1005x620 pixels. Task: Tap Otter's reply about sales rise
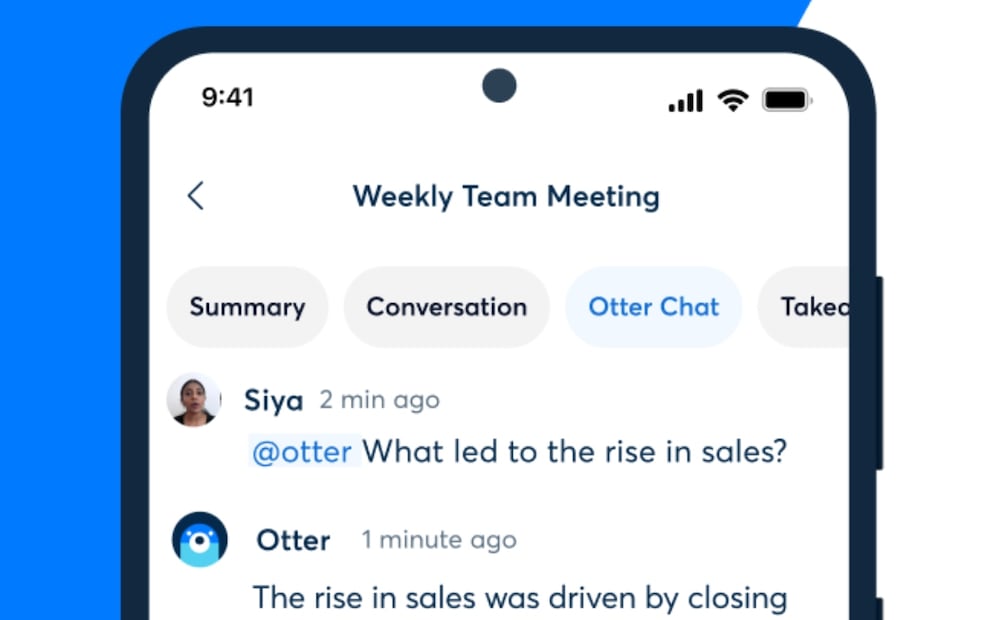520,598
